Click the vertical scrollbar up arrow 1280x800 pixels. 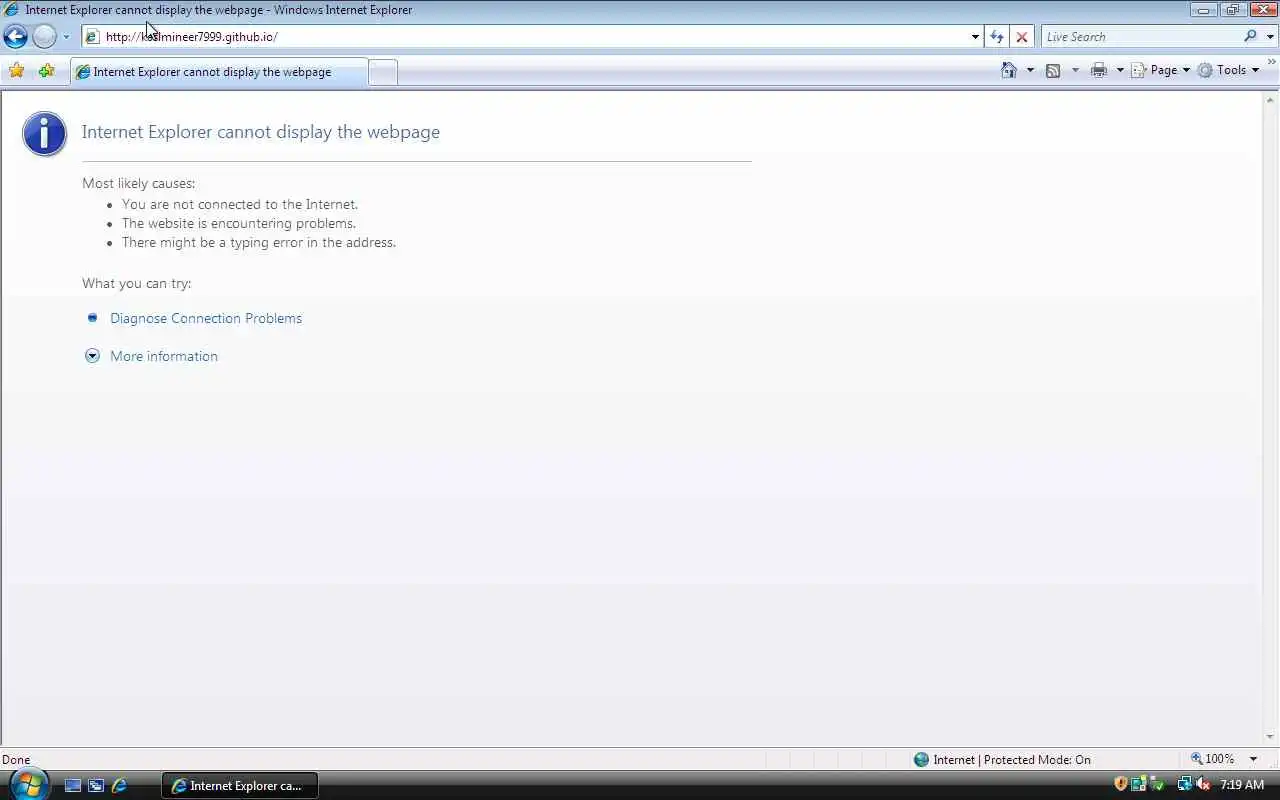tap(1271, 99)
